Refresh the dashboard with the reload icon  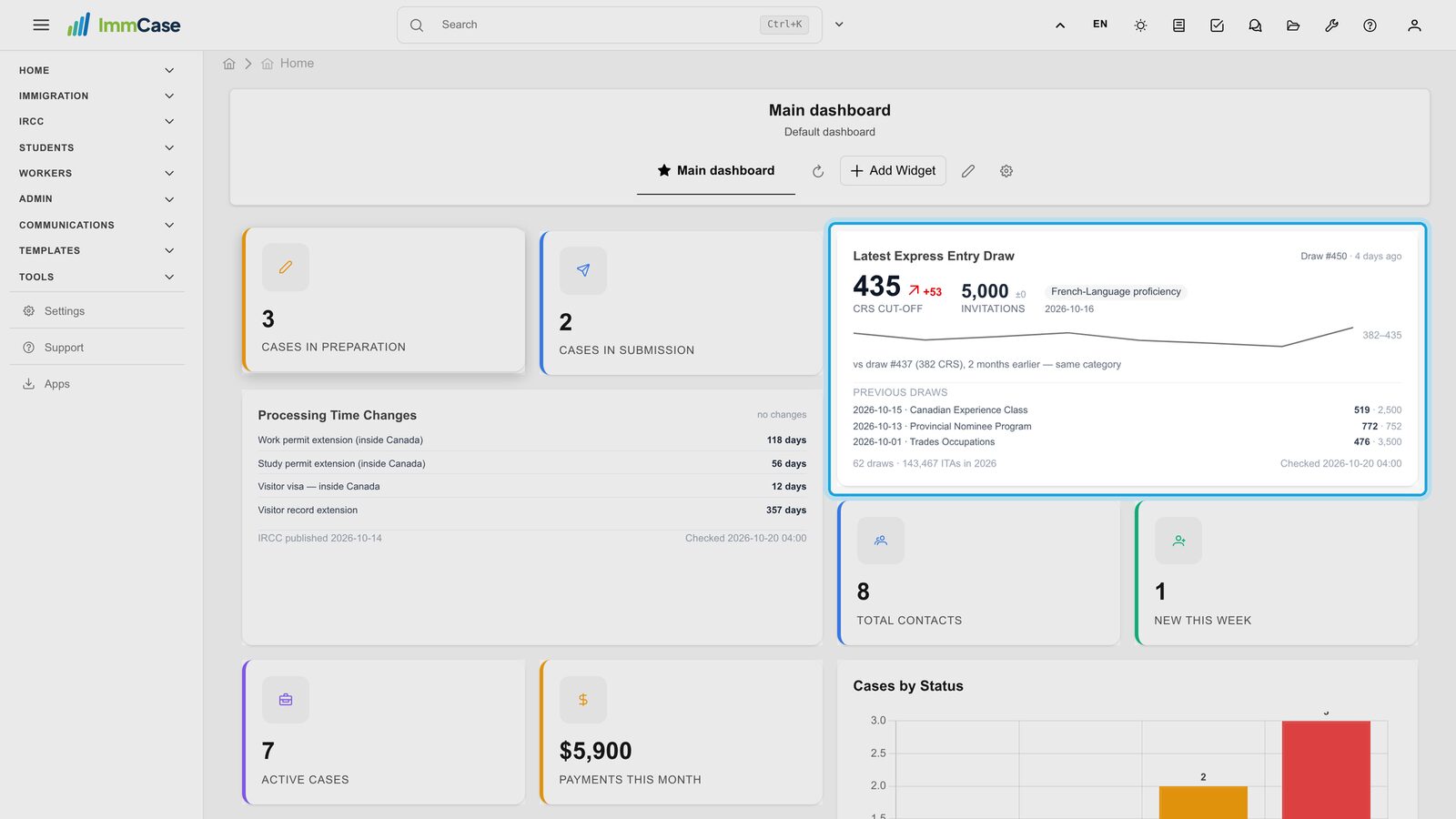point(818,171)
